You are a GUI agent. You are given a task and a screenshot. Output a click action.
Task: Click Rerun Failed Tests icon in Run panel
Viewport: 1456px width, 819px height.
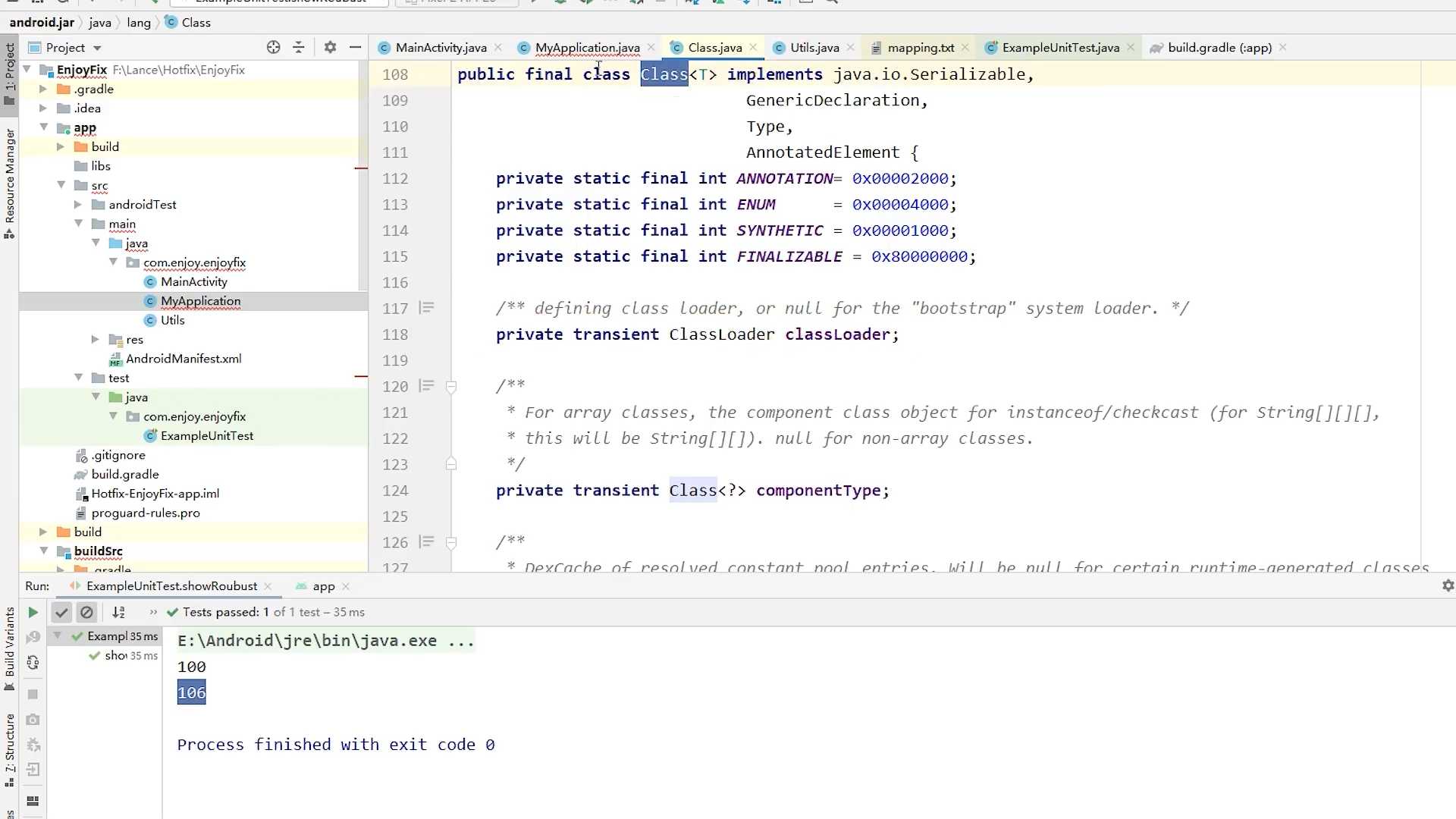pos(33,637)
